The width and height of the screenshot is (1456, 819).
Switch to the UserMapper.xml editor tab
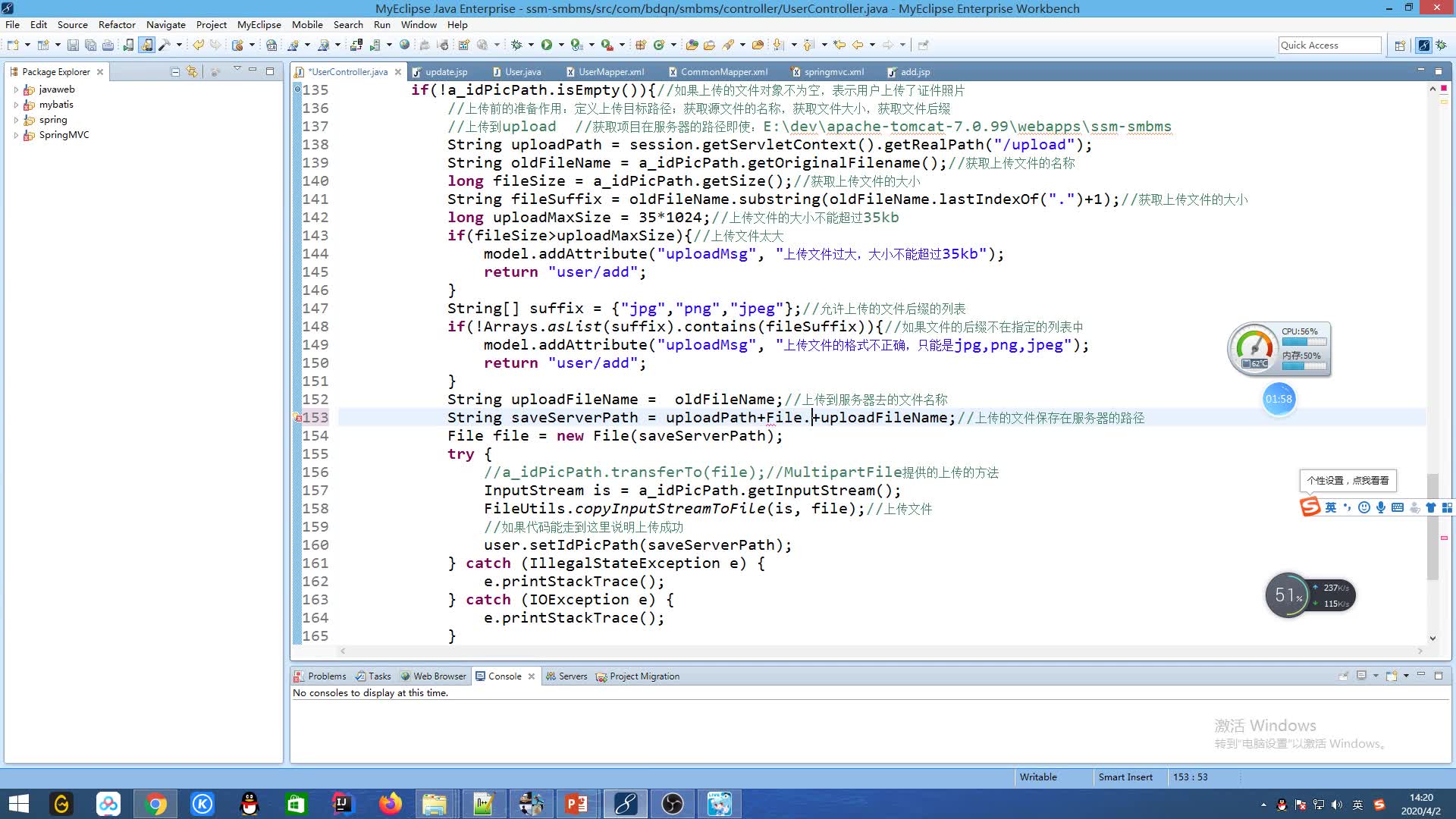pyautogui.click(x=610, y=72)
